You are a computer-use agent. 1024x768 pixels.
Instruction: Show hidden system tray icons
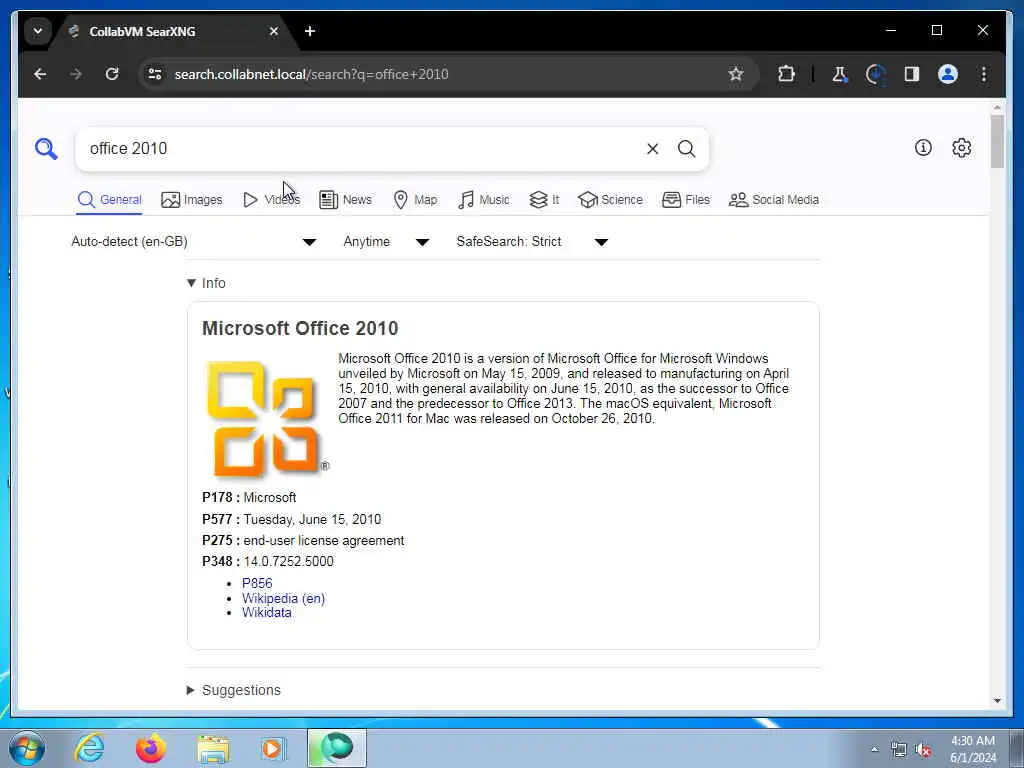point(874,750)
